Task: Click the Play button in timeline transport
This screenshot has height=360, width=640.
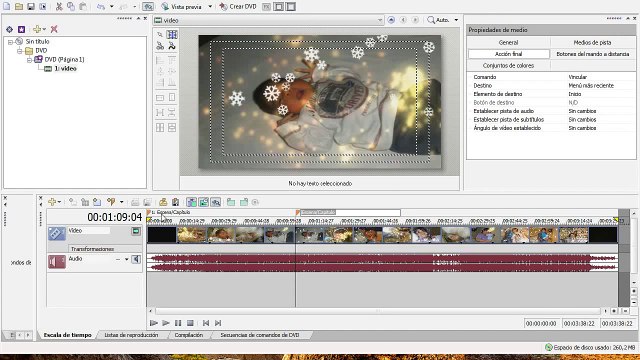Action: (166, 323)
